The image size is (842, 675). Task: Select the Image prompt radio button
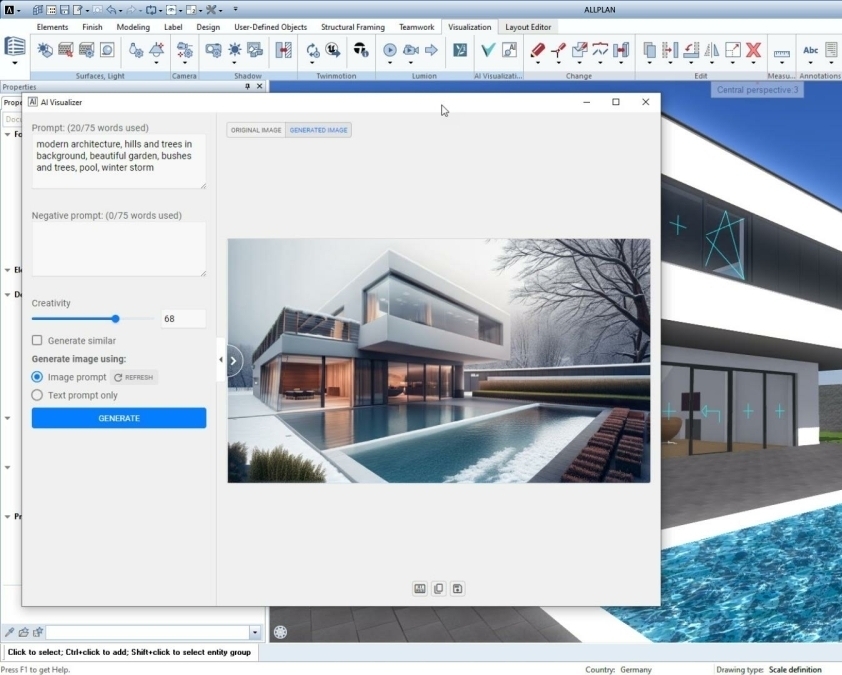tap(37, 377)
